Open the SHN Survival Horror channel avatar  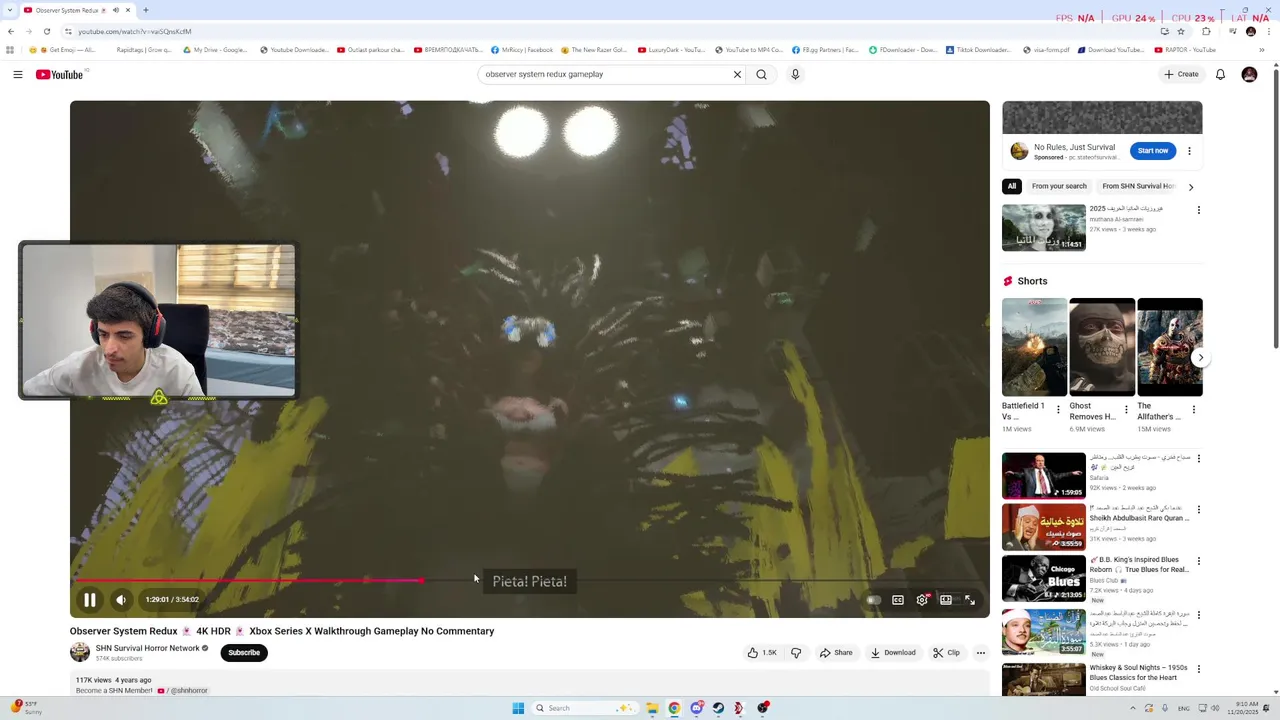coord(80,652)
